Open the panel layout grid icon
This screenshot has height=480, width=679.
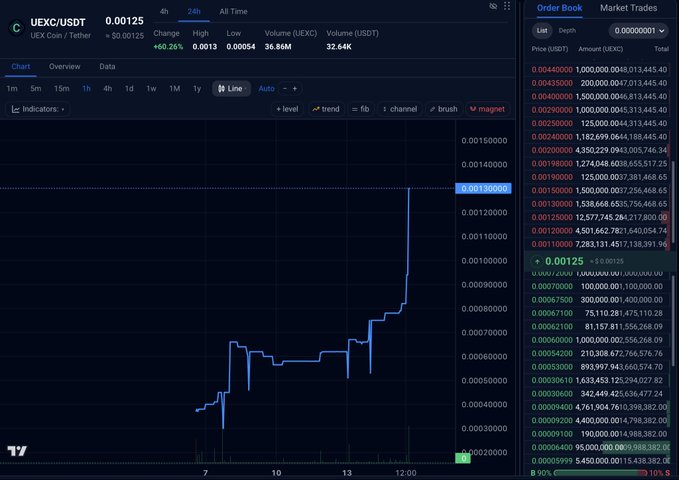[507, 6]
